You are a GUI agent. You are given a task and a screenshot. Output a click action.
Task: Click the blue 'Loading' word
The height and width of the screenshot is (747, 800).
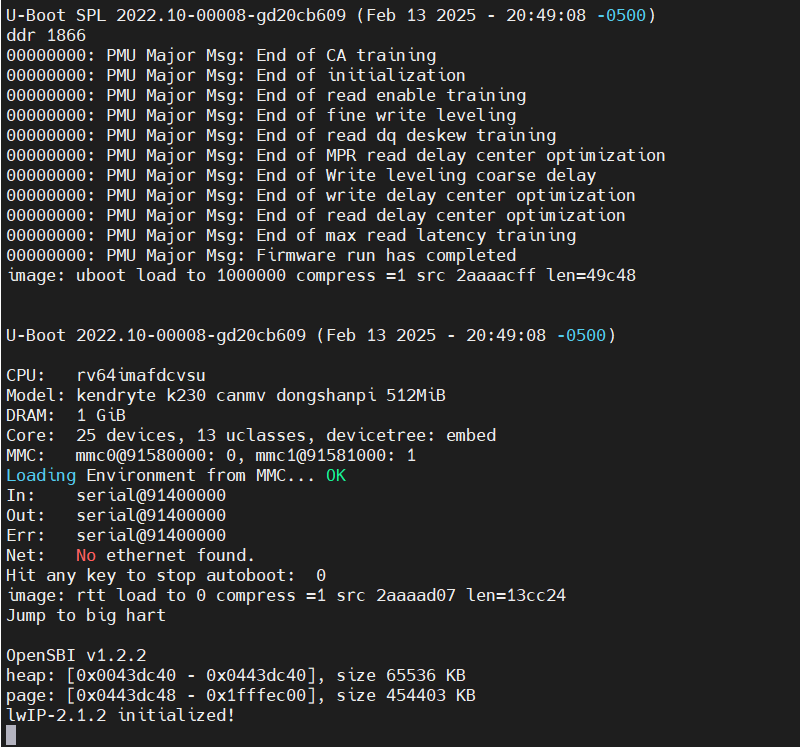(x=41, y=476)
